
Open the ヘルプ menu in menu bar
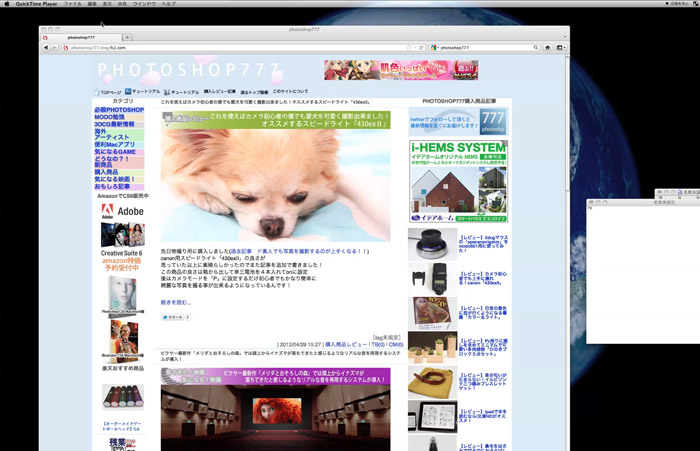(168, 4)
